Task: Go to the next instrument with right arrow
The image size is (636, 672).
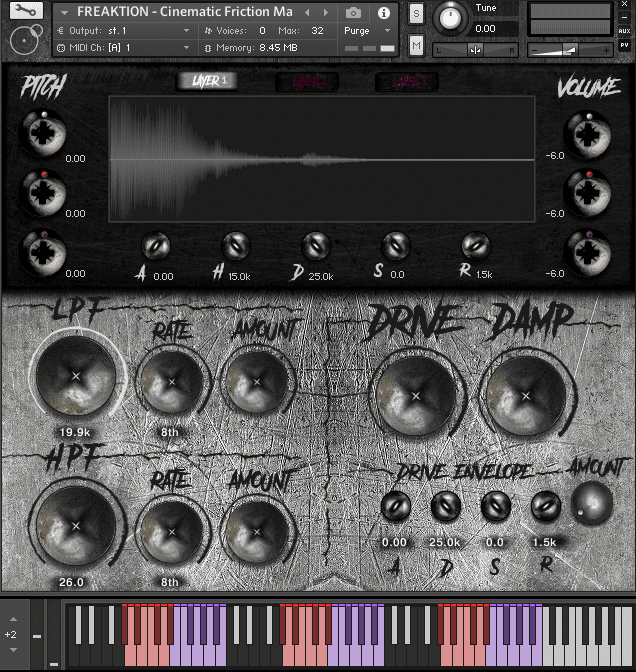Action: tap(326, 13)
